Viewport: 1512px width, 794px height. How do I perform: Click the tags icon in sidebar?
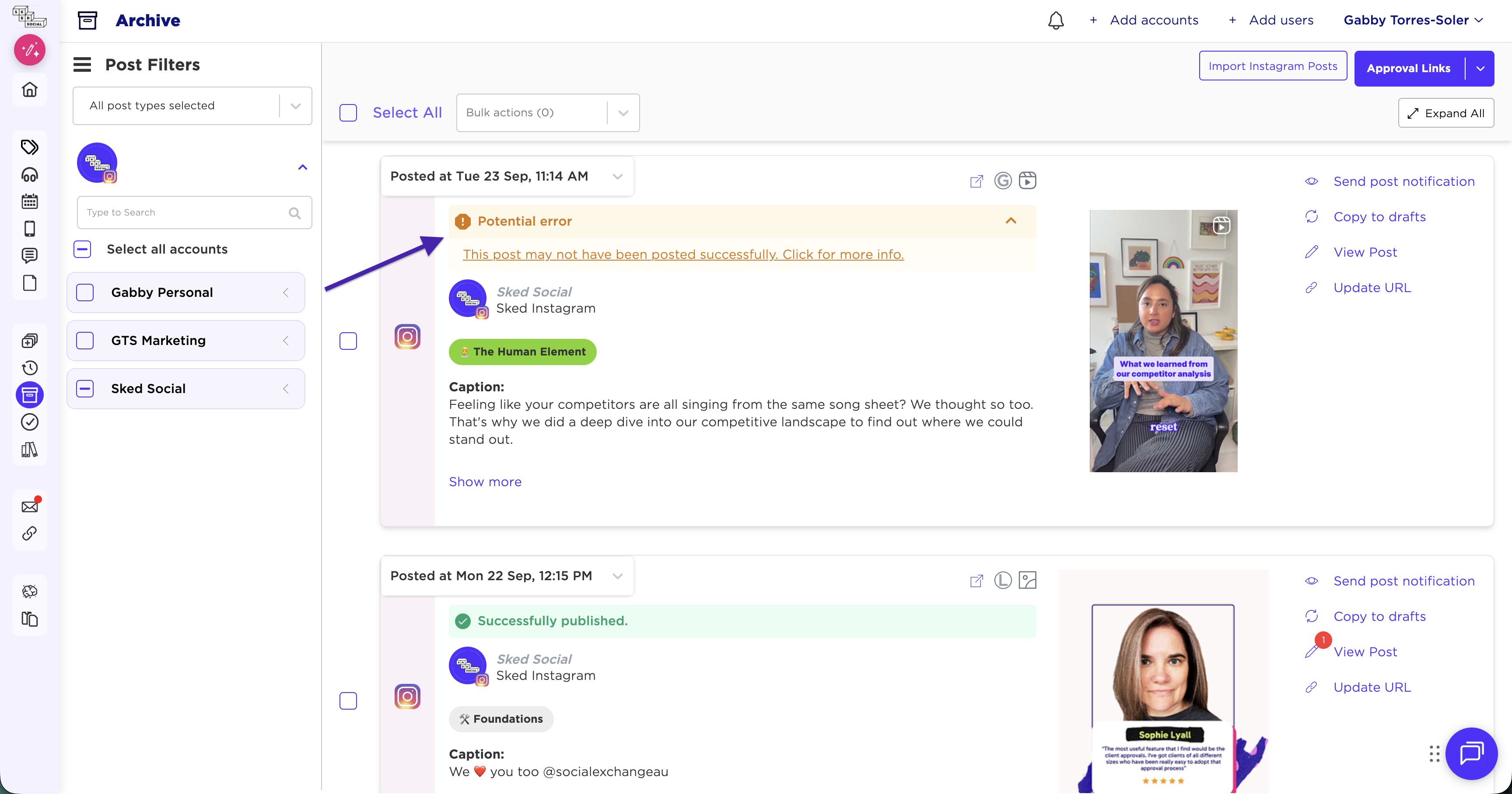tap(29, 146)
